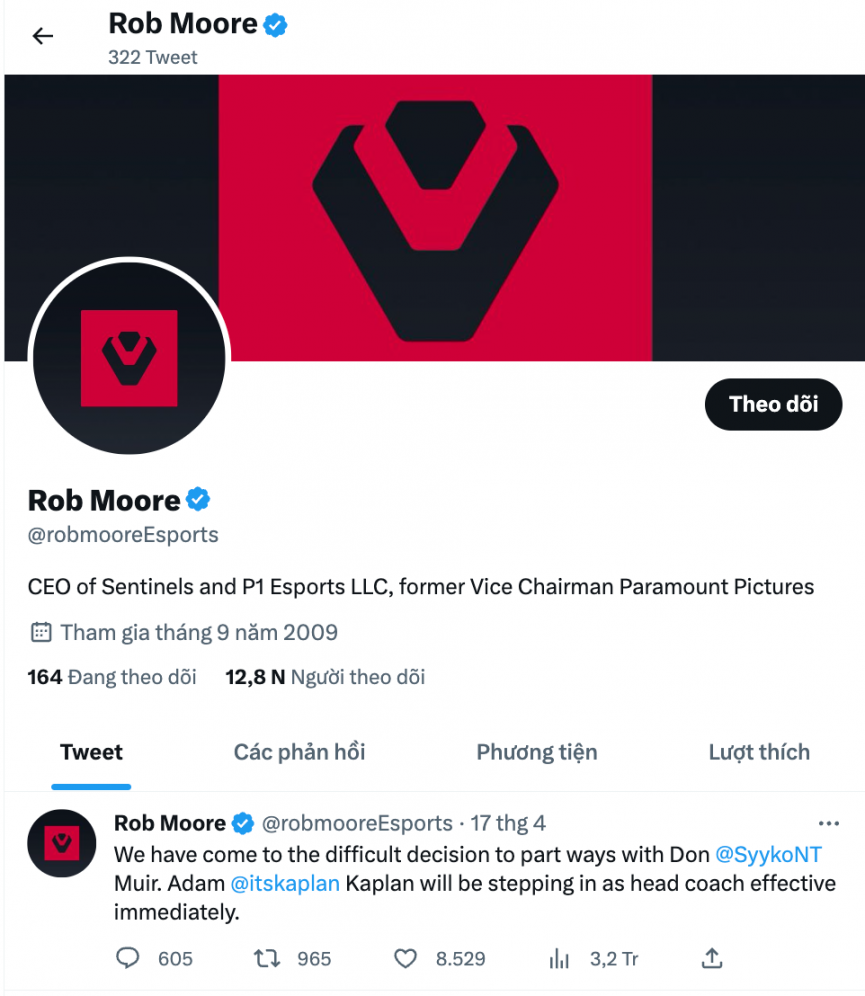The image size is (865, 996).
Task: Click the calendar icon beside join date
Action: click(x=41, y=632)
